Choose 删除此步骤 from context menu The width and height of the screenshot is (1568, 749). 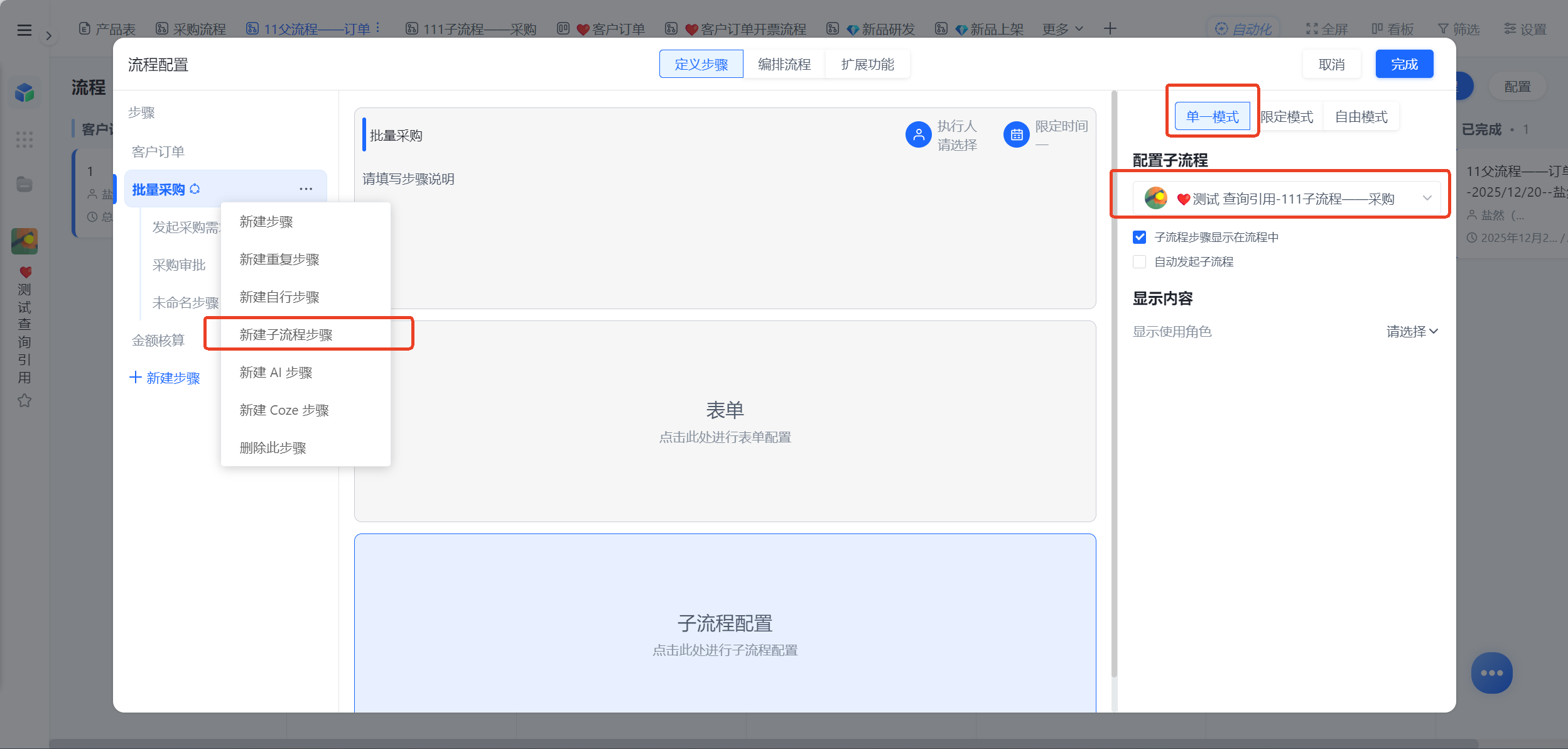tap(306, 448)
